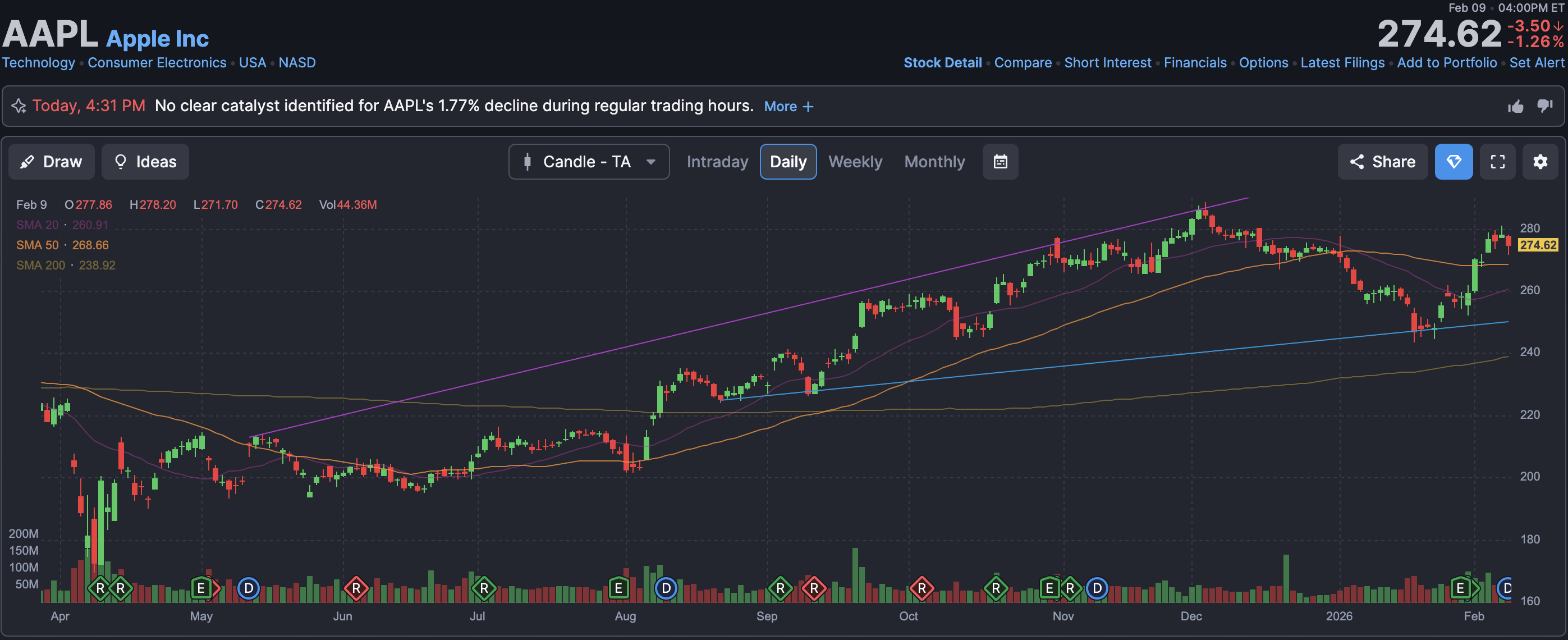Open the Short Interest link

[x=1107, y=63]
